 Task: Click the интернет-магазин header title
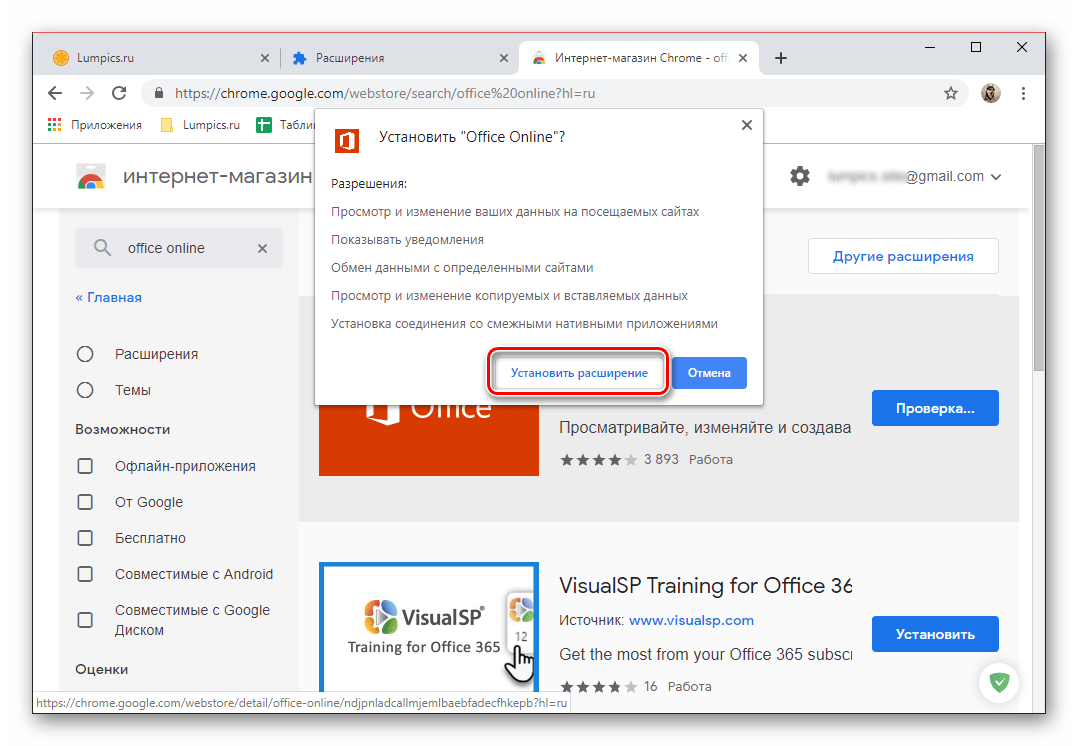217,176
